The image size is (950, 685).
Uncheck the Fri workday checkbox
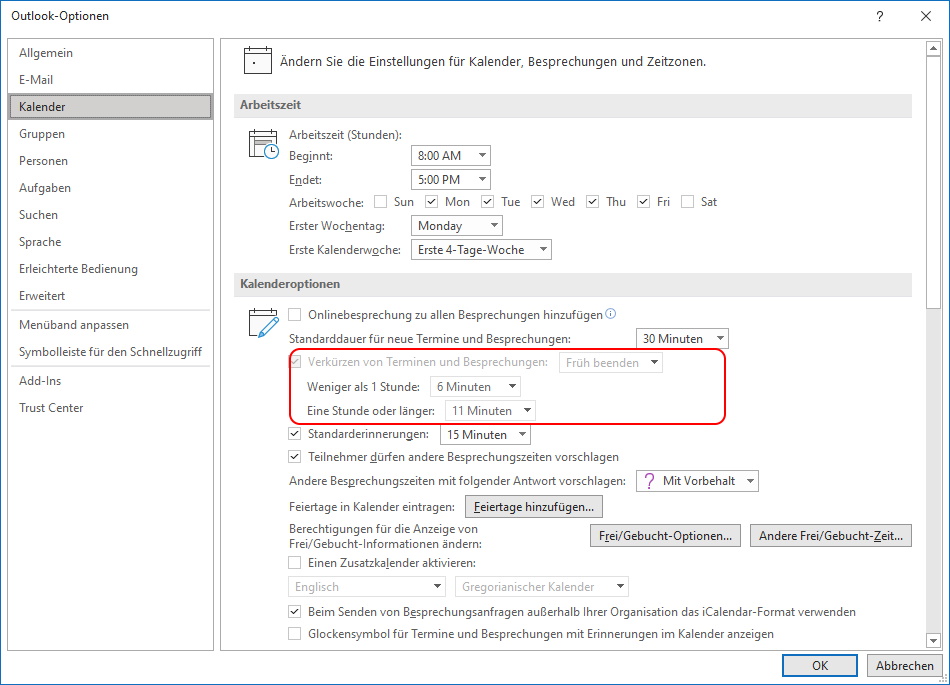643,202
